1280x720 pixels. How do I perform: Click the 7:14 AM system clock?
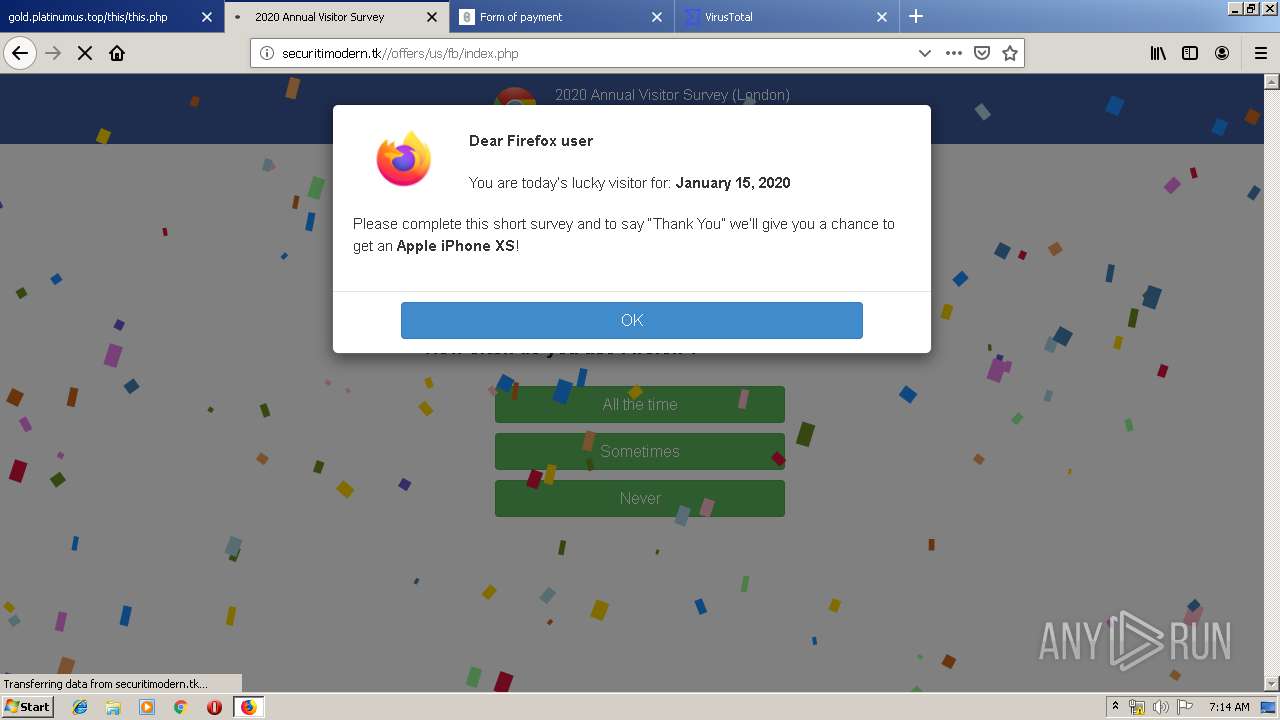(x=1229, y=707)
